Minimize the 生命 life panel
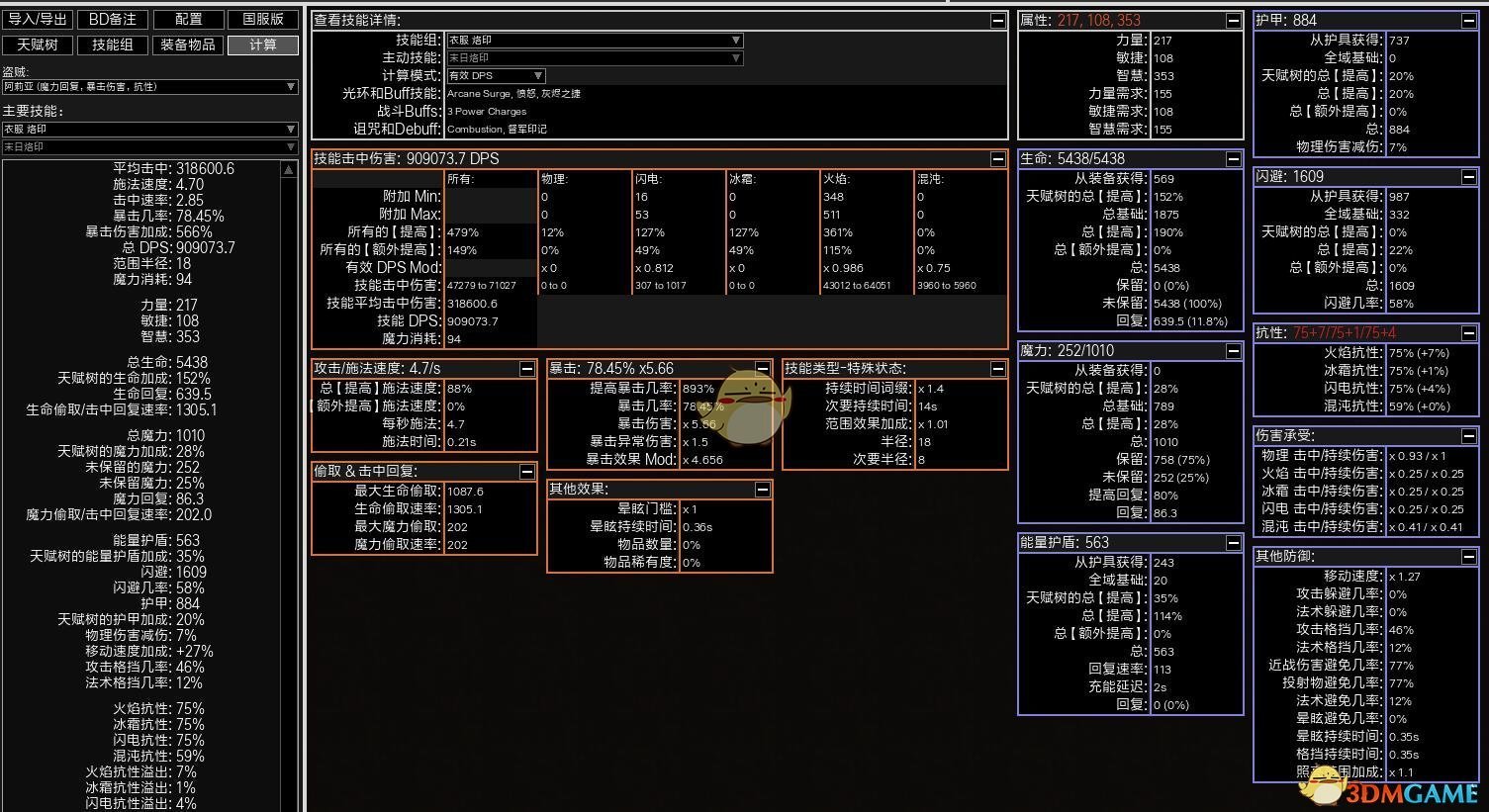 1233,158
